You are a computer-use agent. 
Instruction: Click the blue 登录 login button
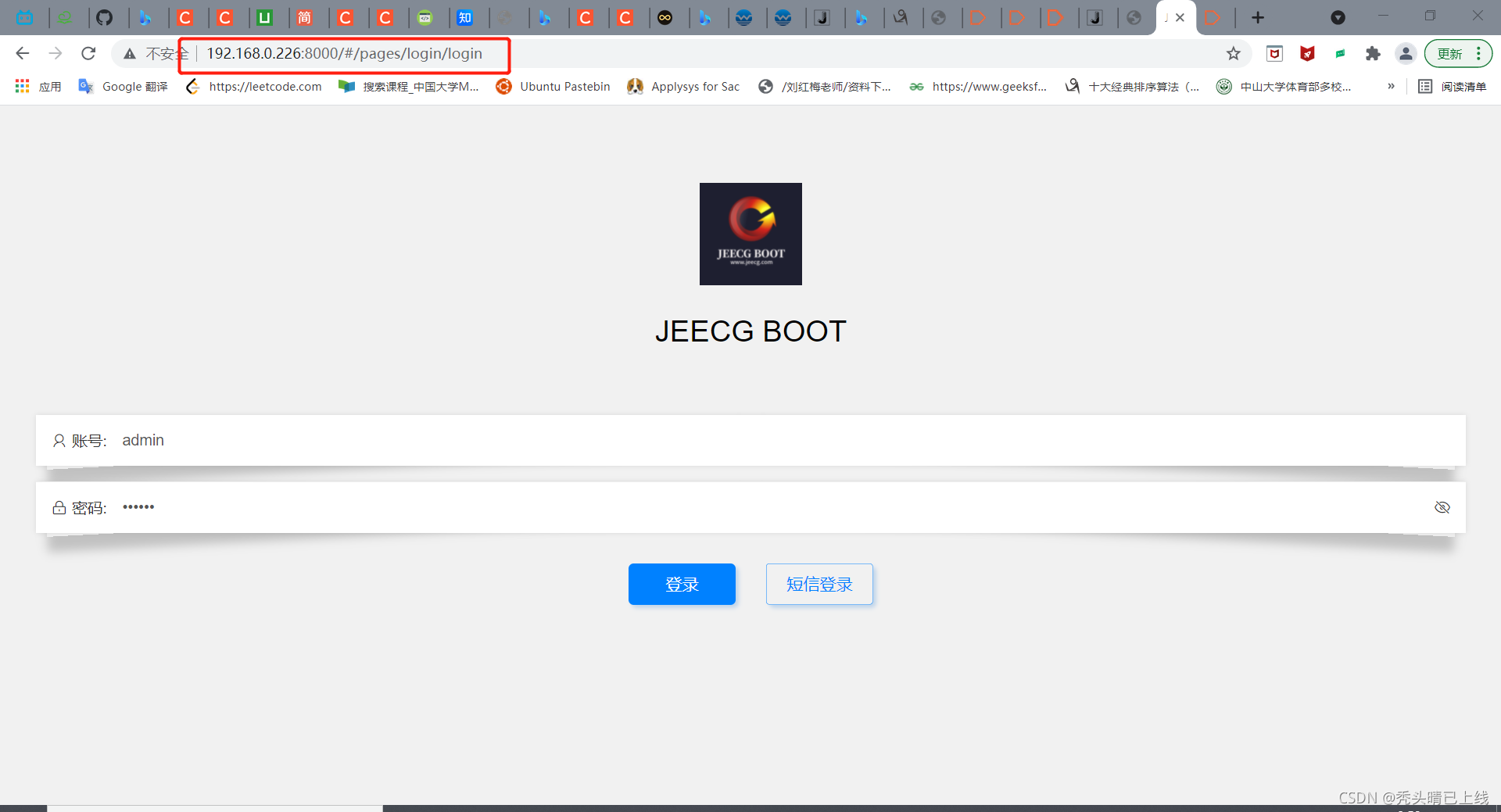tap(682, 584)
